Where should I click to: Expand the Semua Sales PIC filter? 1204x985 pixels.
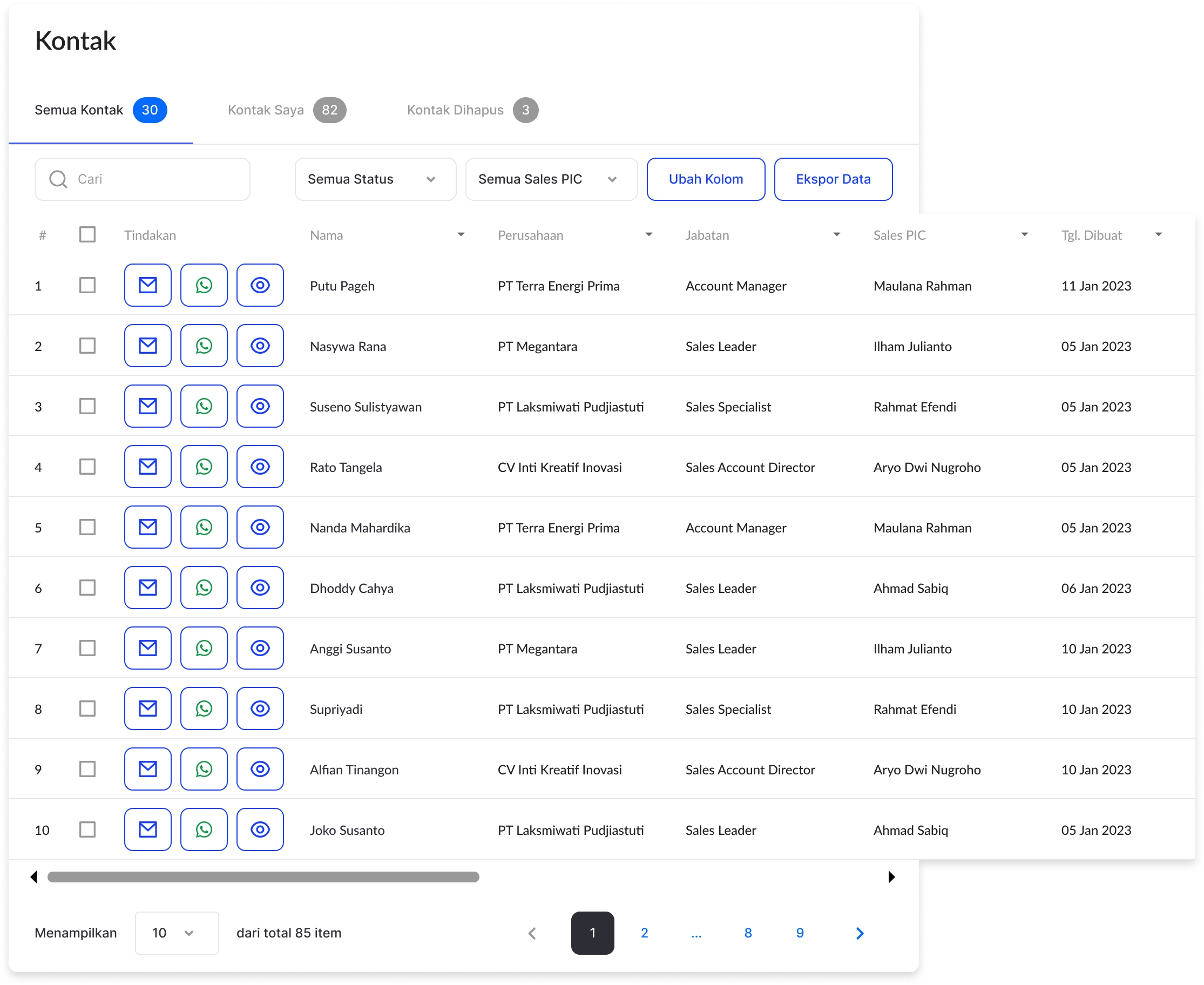pyautogui.click(x=551, y=179)
